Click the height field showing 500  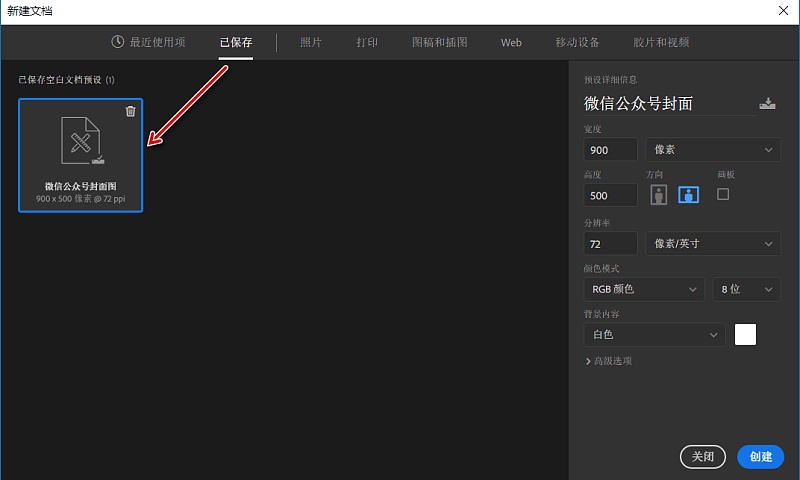click(610, 195)
